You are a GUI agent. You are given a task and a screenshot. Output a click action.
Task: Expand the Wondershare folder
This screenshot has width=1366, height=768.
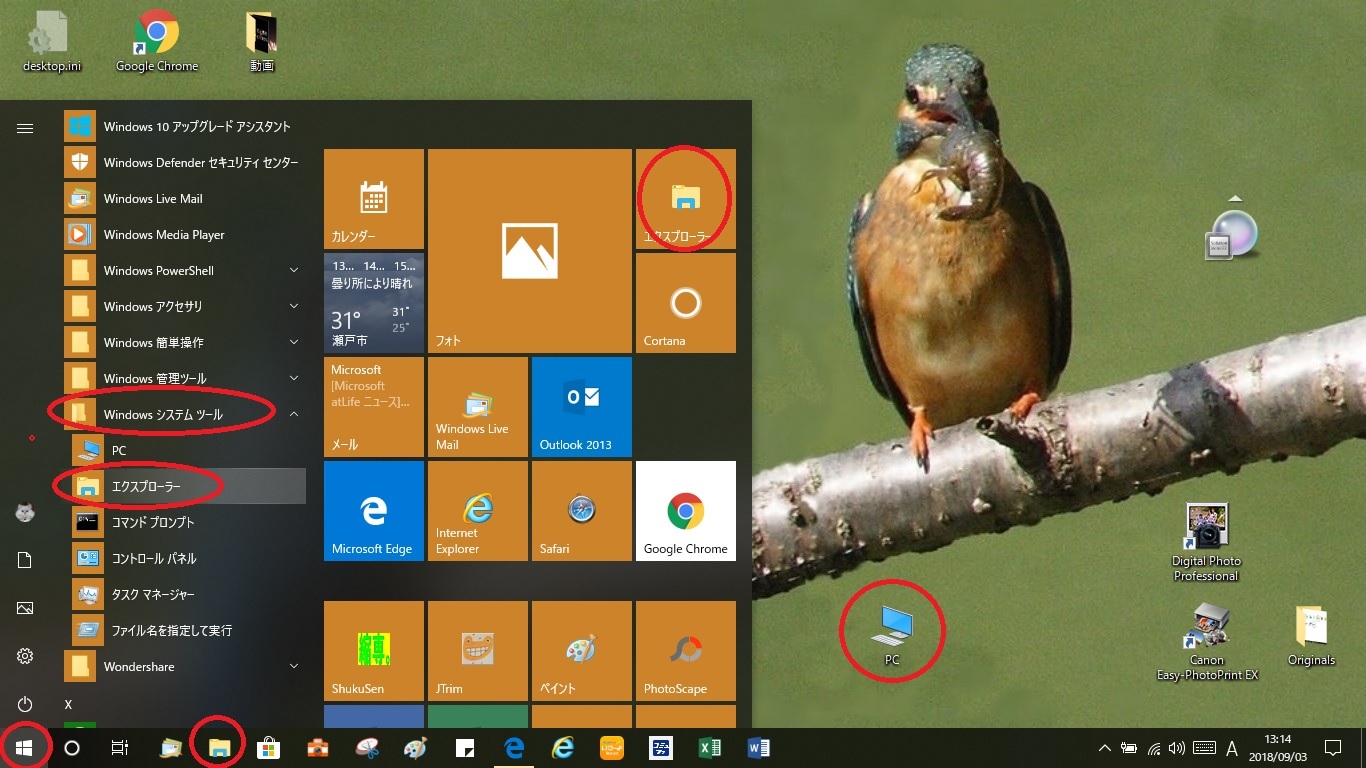tap(185, 666)
